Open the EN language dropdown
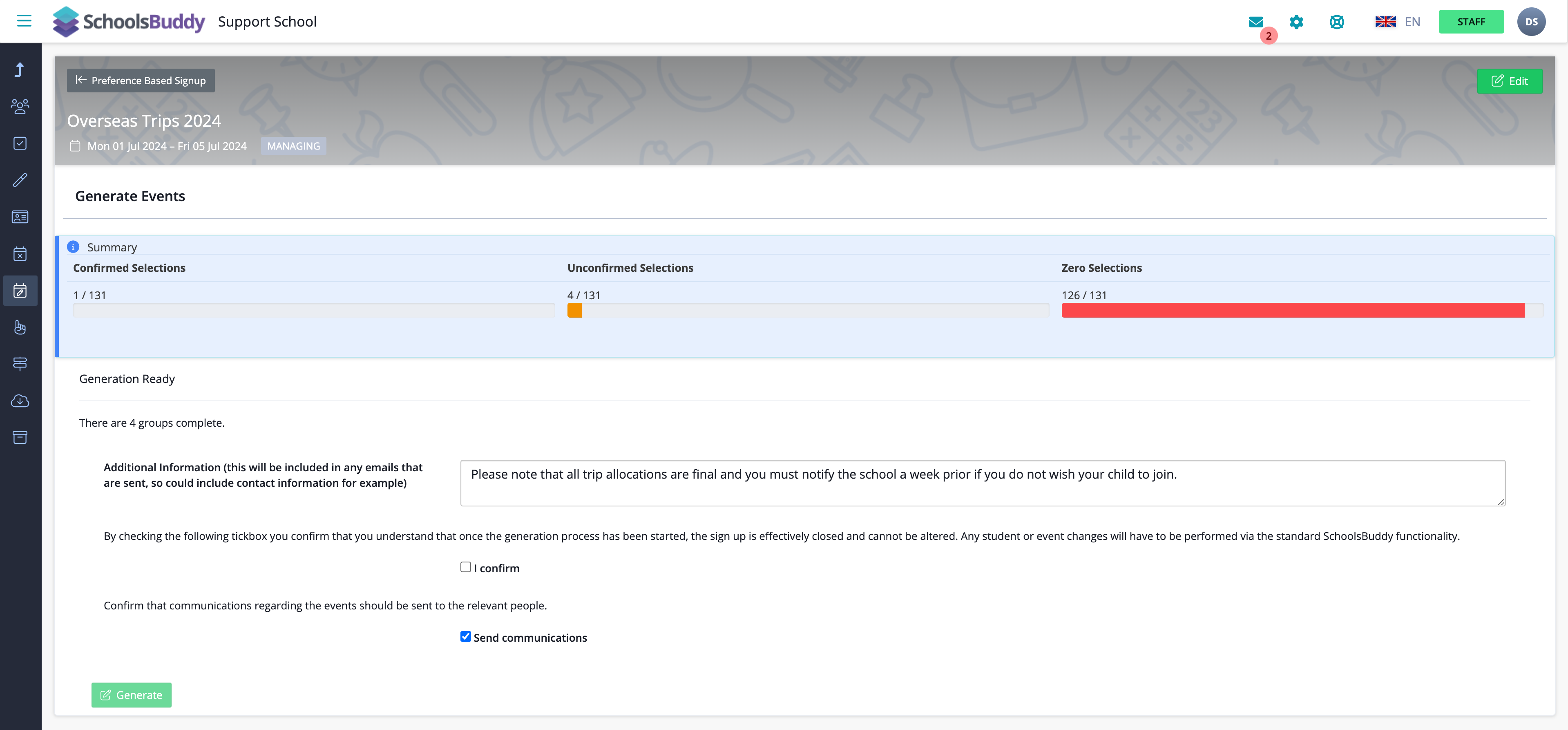This screenshot has width=1568, height=730. point(1412,22)
